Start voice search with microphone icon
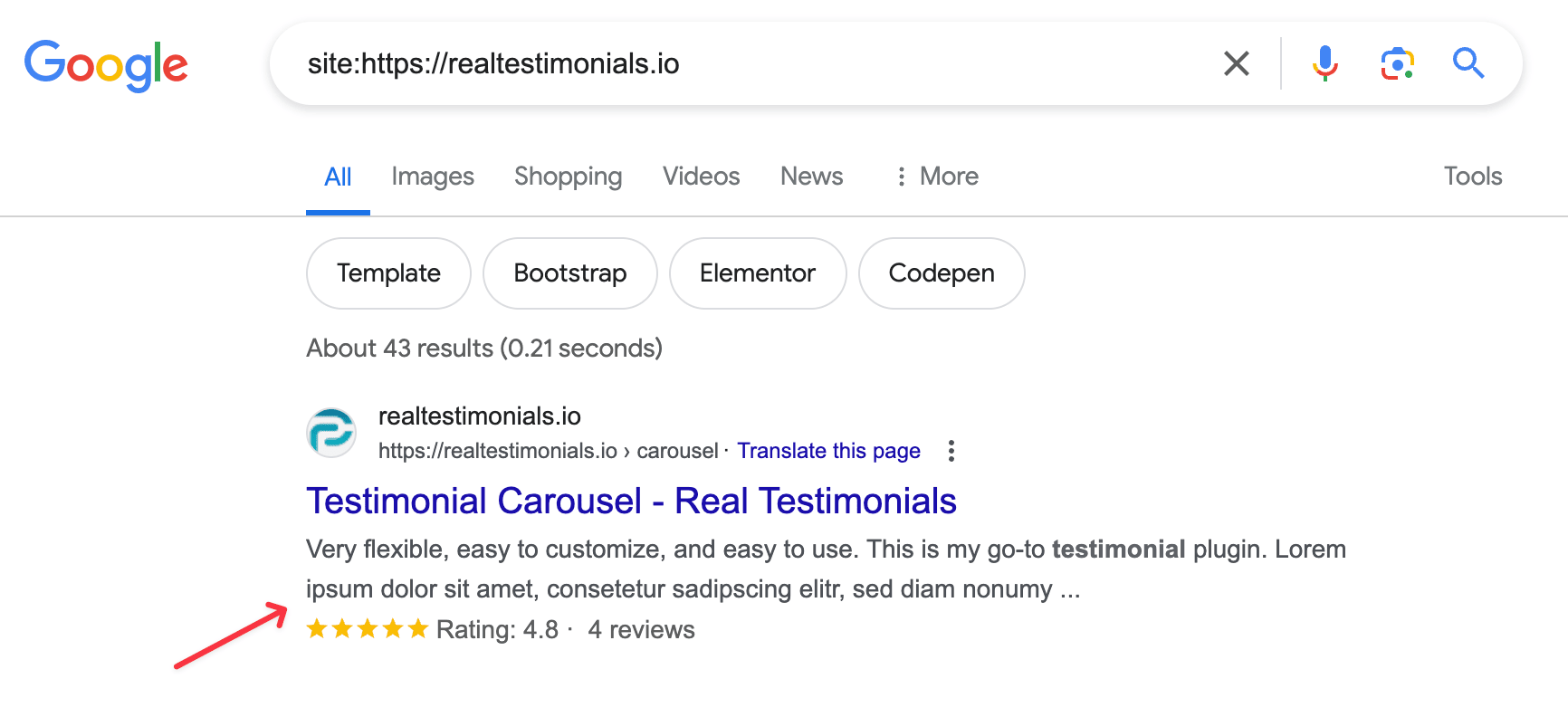The height and width of the screenshot is (717, 1568). (1324, 63)
